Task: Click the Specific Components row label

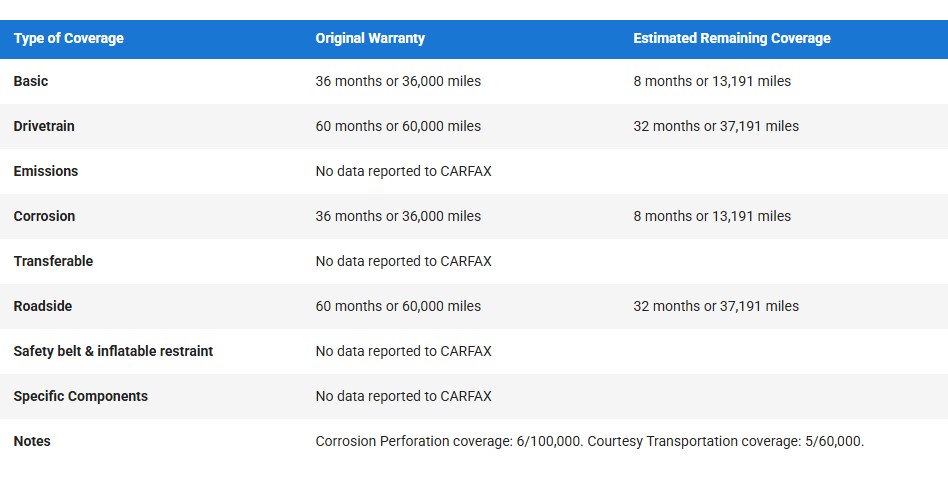Action: click(80, 396)
